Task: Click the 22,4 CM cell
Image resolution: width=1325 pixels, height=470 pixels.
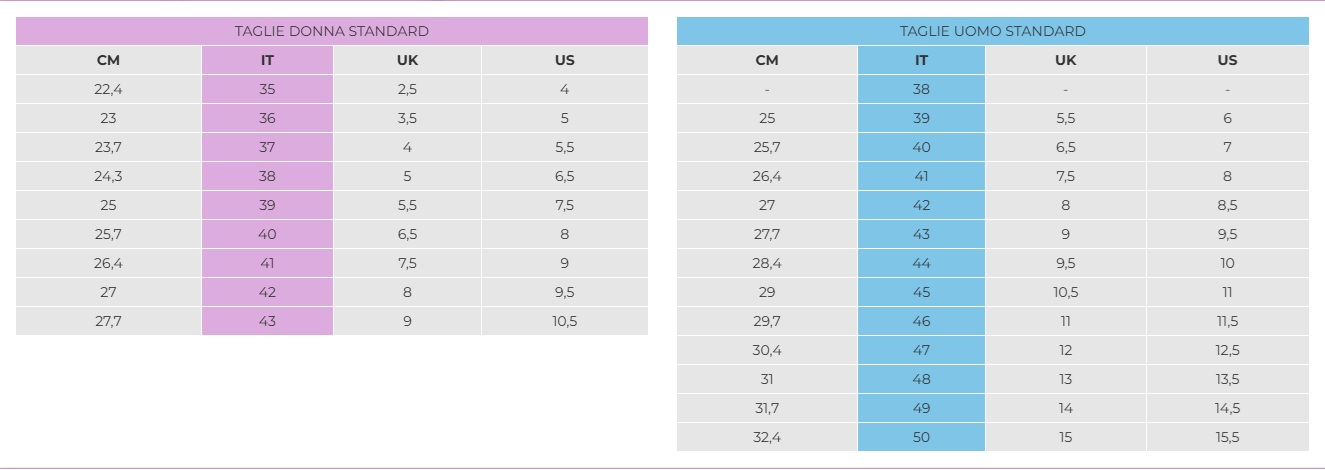Action: (108, 89)
